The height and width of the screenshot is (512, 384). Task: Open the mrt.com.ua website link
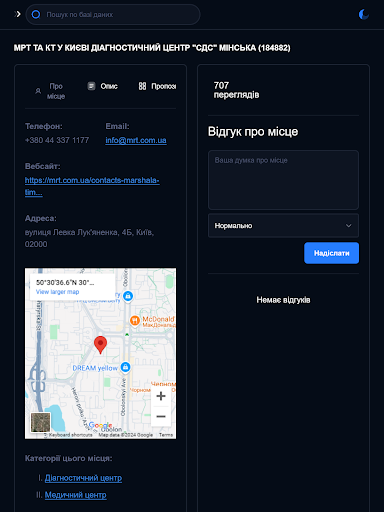92,186
